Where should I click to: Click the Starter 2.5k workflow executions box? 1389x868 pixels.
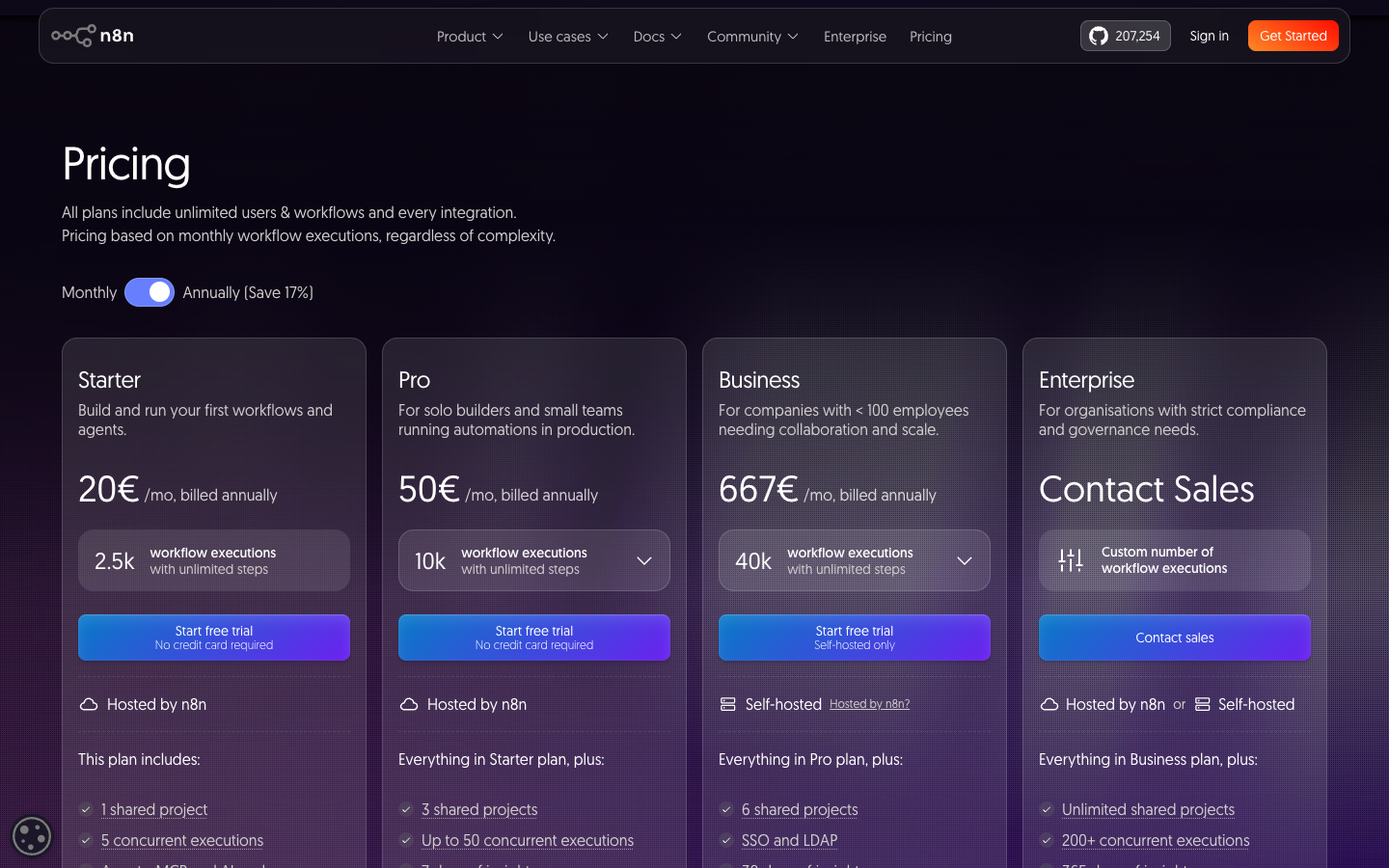click(214, 560)
